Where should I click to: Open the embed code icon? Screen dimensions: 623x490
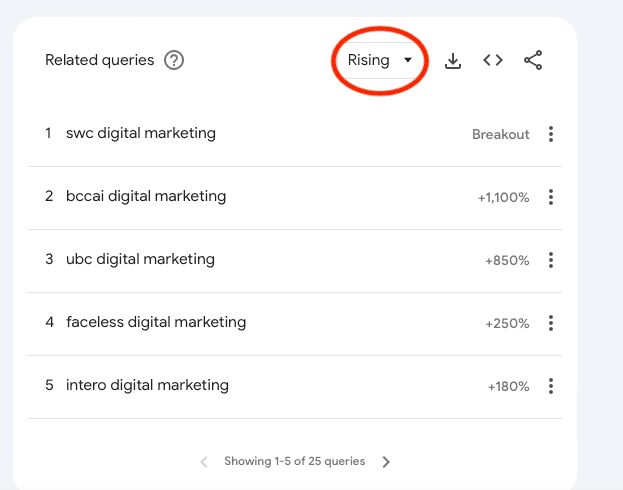tap(493, 60)
